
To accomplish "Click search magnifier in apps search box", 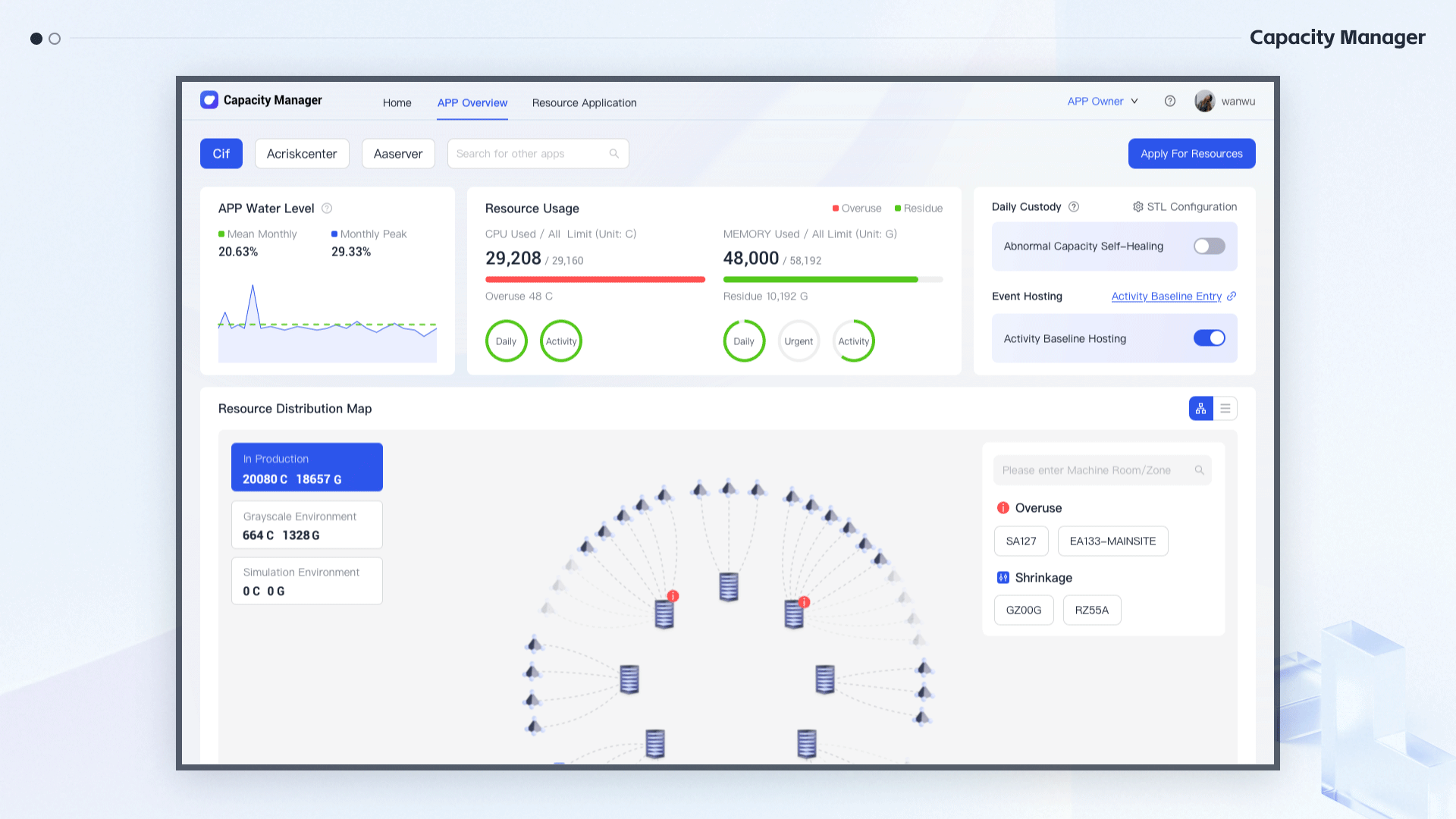I will (x=614, y=154).
